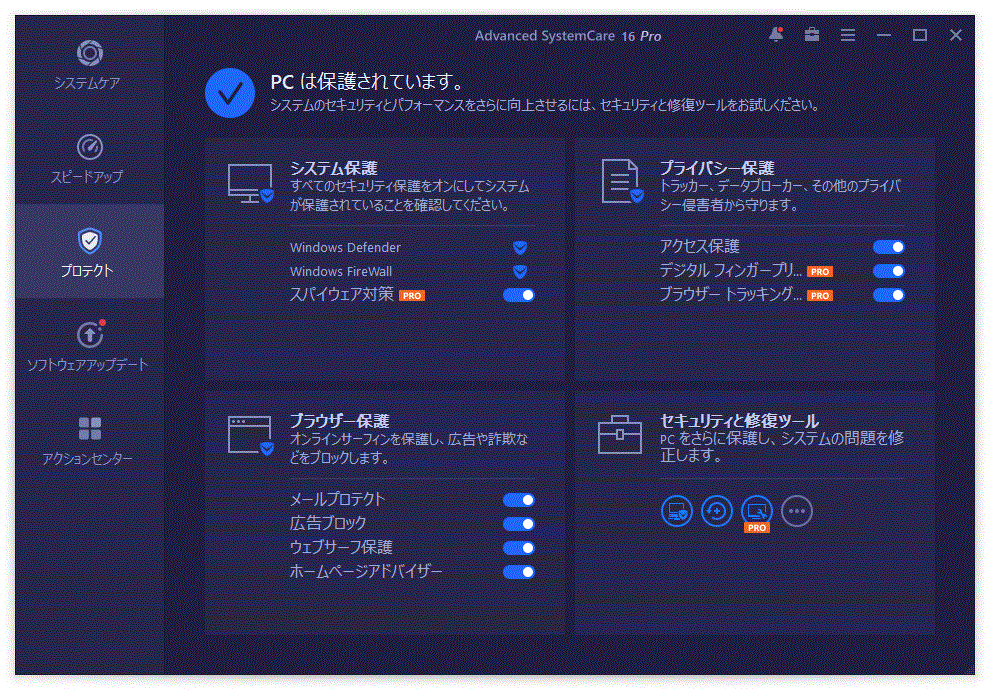Close the Advanced SystemCare window

coord(956,35)
